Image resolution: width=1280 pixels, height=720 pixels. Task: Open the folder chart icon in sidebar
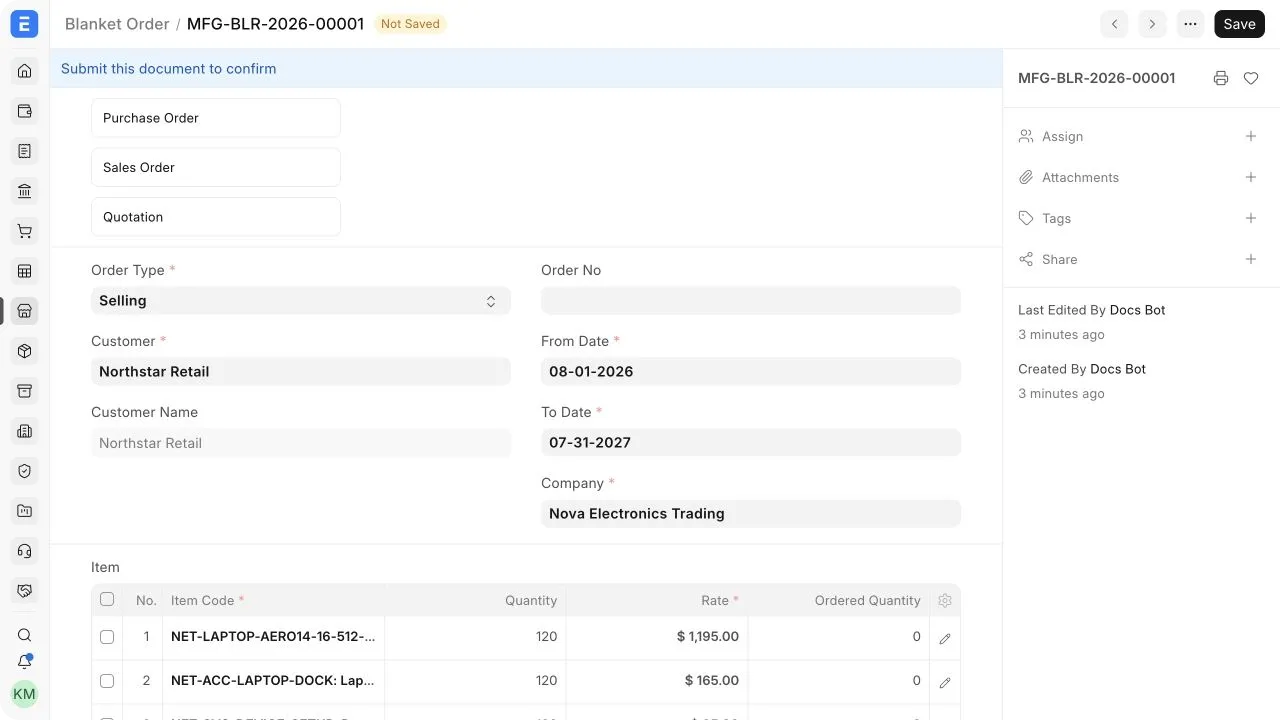click(25, 511)
